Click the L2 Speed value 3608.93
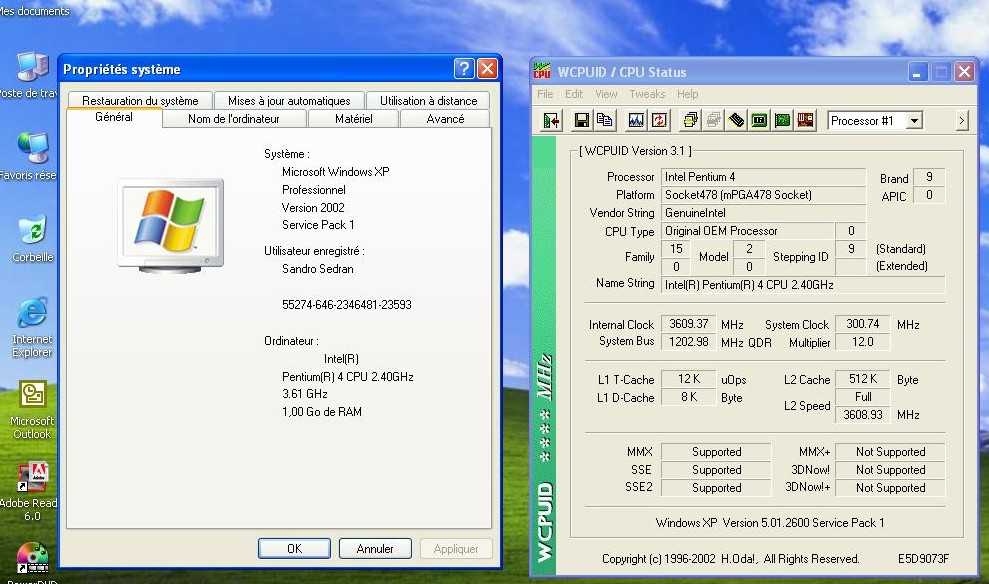This screenshot has width=989, height=584. coord(862,415)
